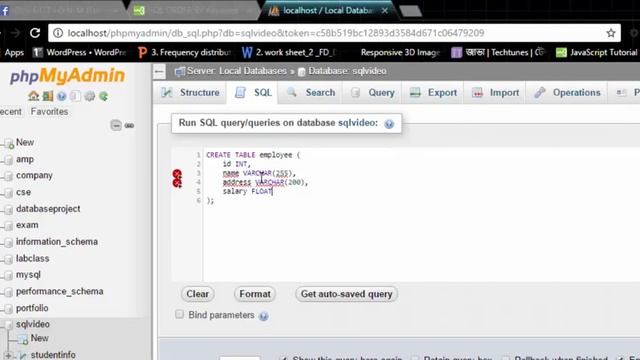Go to phpMyAdmin home via house icon
The width and height of the screenshot is (640, 360).
tap(33, 96)
